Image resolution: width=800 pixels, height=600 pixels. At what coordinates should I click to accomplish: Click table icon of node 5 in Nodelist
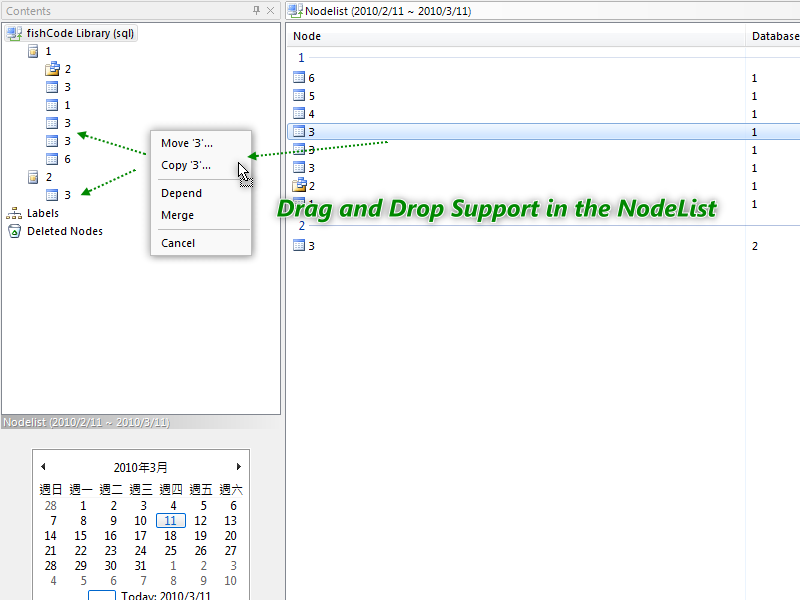click(x=299, y=95)
